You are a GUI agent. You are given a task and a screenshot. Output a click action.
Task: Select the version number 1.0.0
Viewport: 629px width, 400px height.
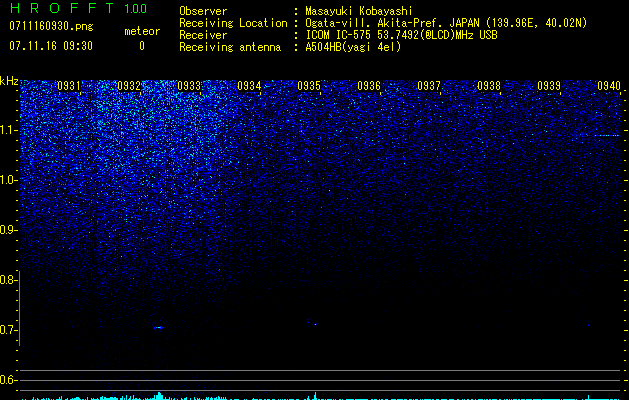136,8
